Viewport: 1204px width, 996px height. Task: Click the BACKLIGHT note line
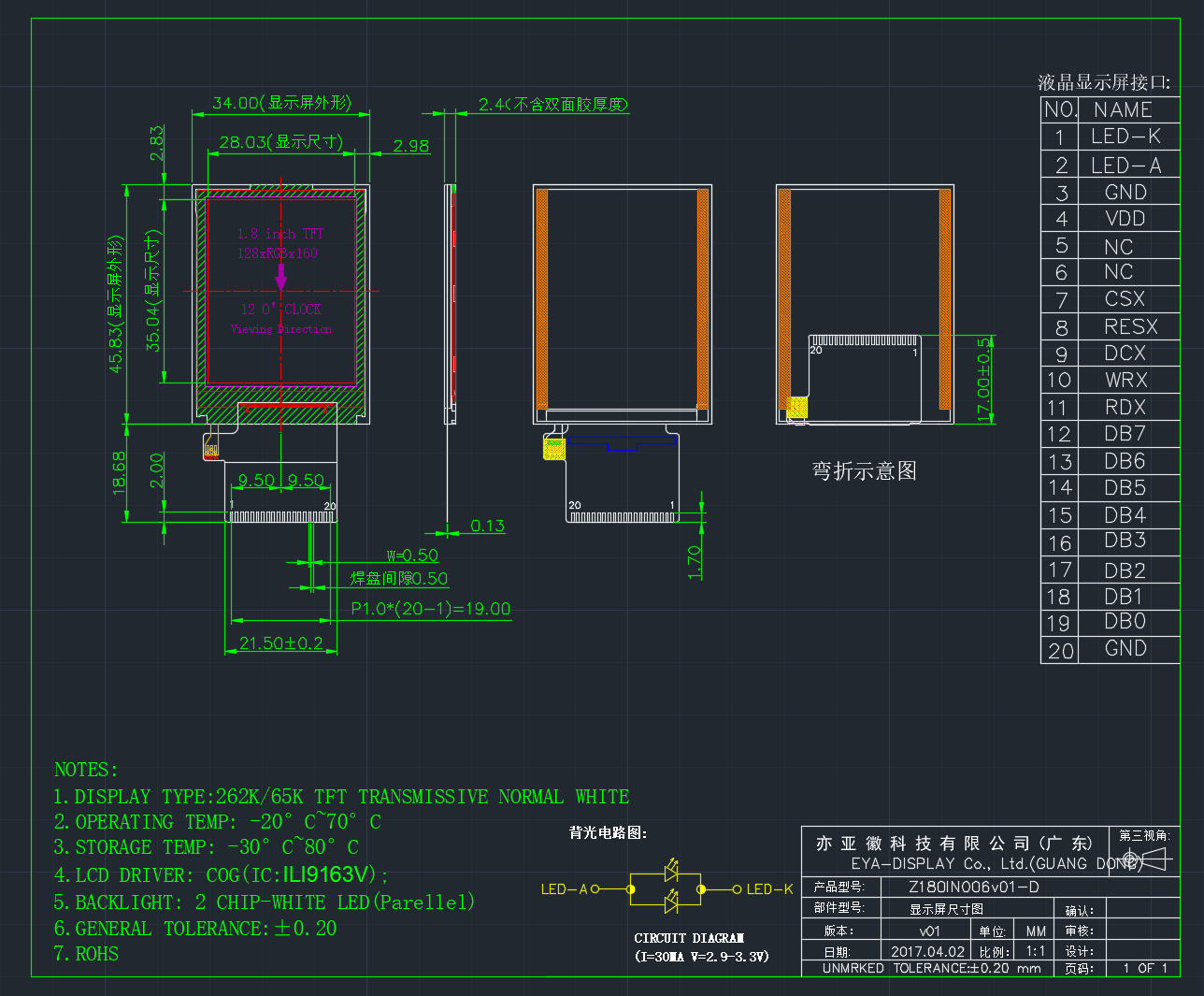[x=265, y=902]
